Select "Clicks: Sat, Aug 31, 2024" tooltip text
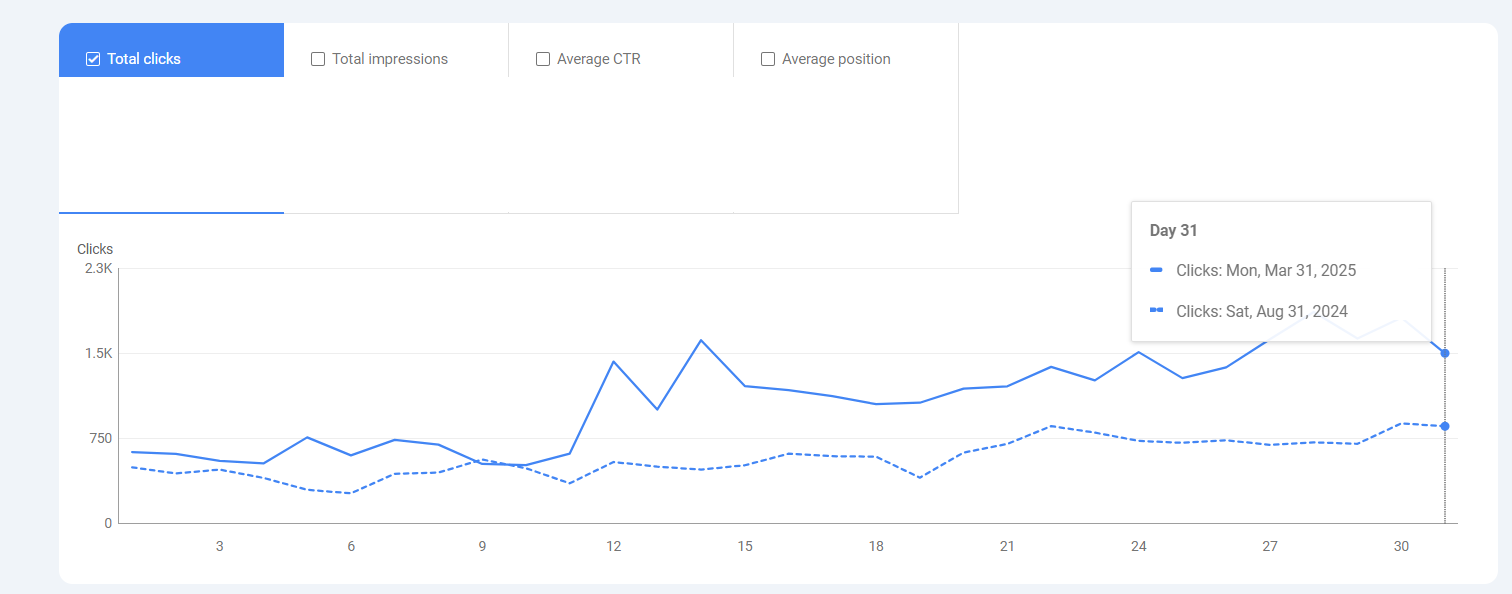The image size is (1512, 594). (1262, 311)
